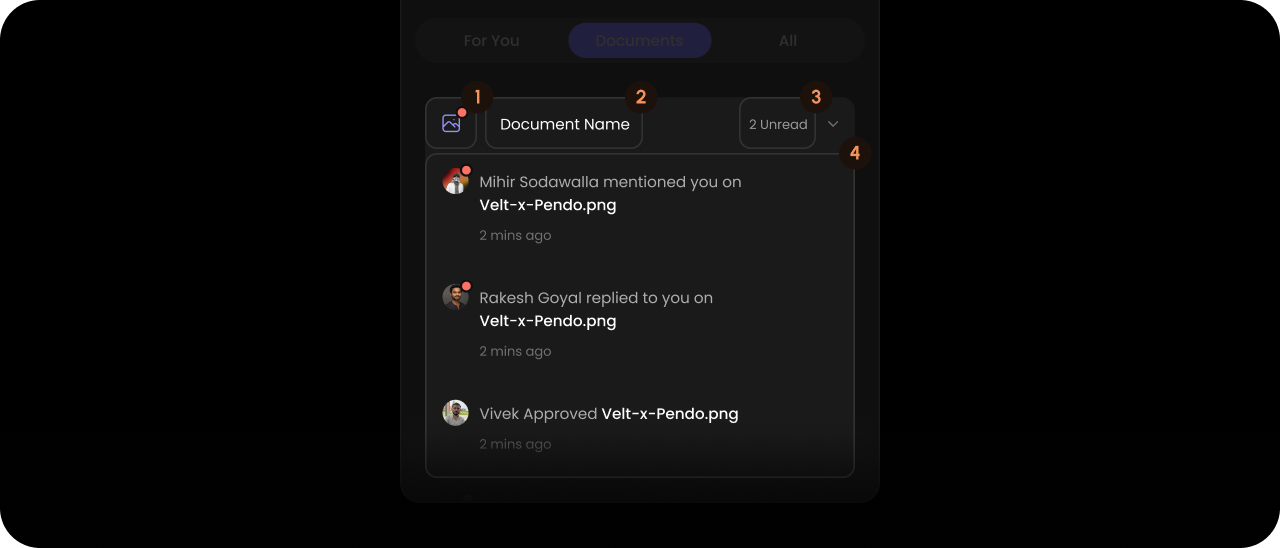Click Mihir Sodawalla's avatar
Screen dimensions: 1280x548
pos(455,181)
